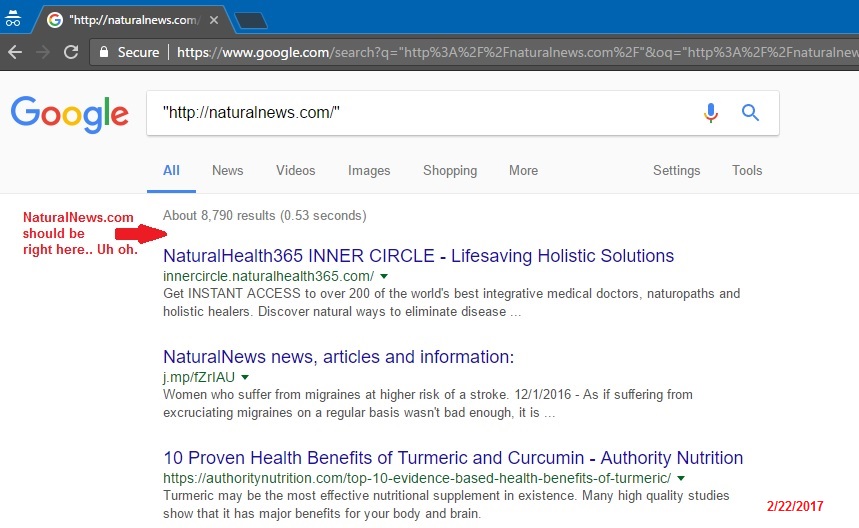This screenshot has height=528, width=859.
Task: Click the 'About 8,790 results' text
Action: (x=265, y=216)
